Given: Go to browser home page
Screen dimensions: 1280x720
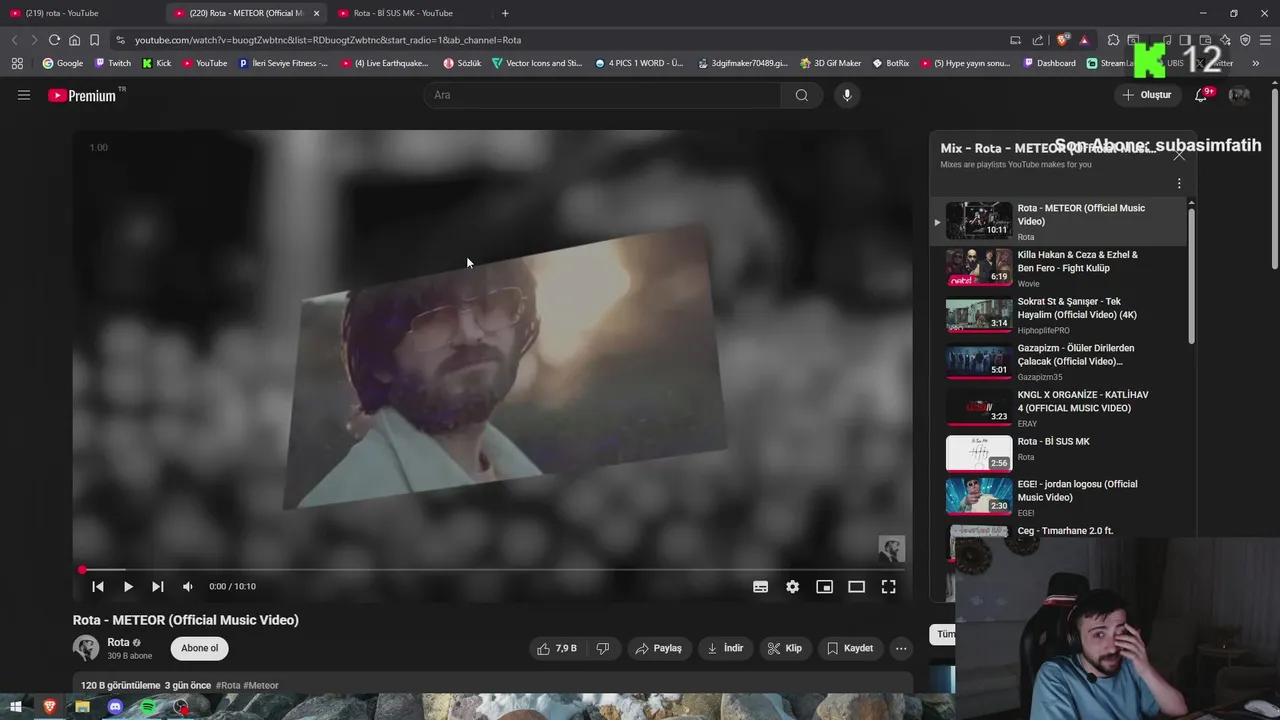Looking at the screenshot, I should pos(74,40).
